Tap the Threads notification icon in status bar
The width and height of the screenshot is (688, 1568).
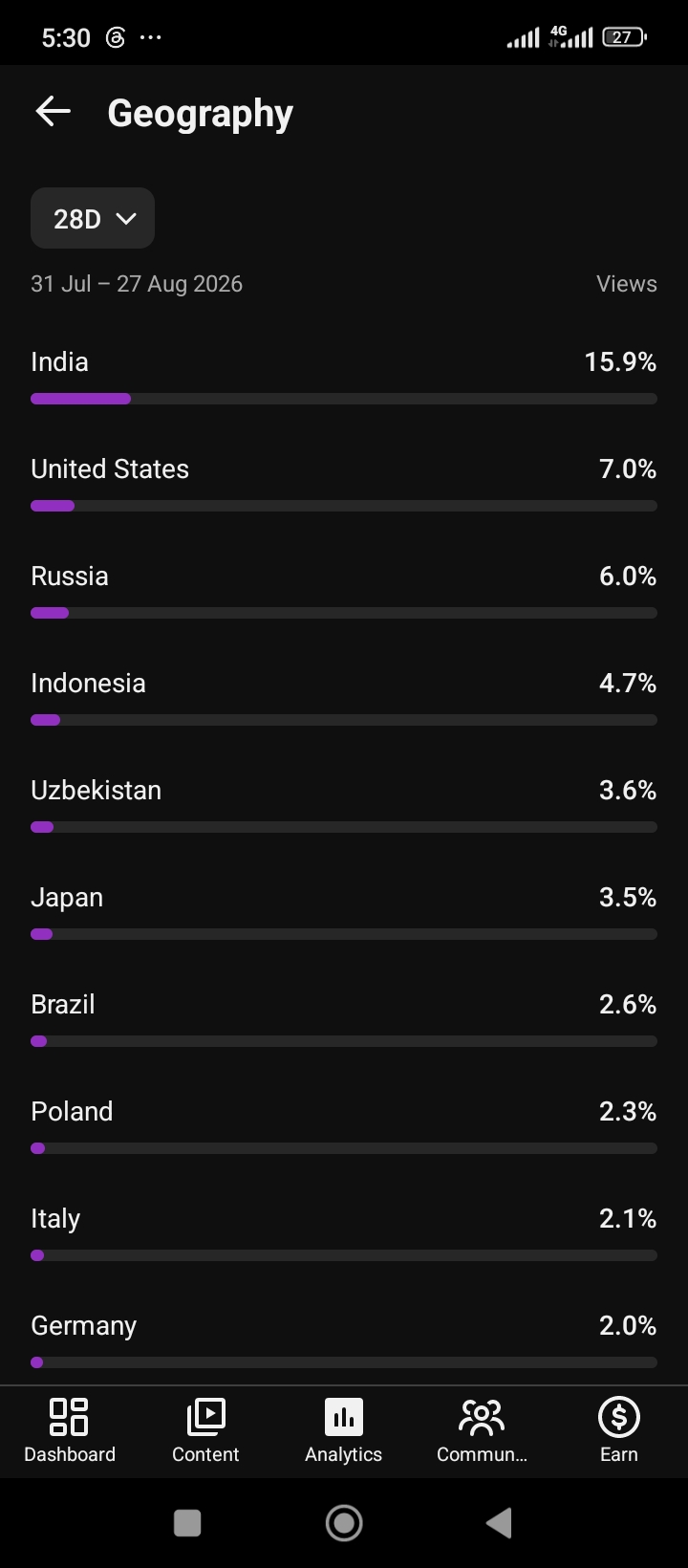click(x=115, y=37)
